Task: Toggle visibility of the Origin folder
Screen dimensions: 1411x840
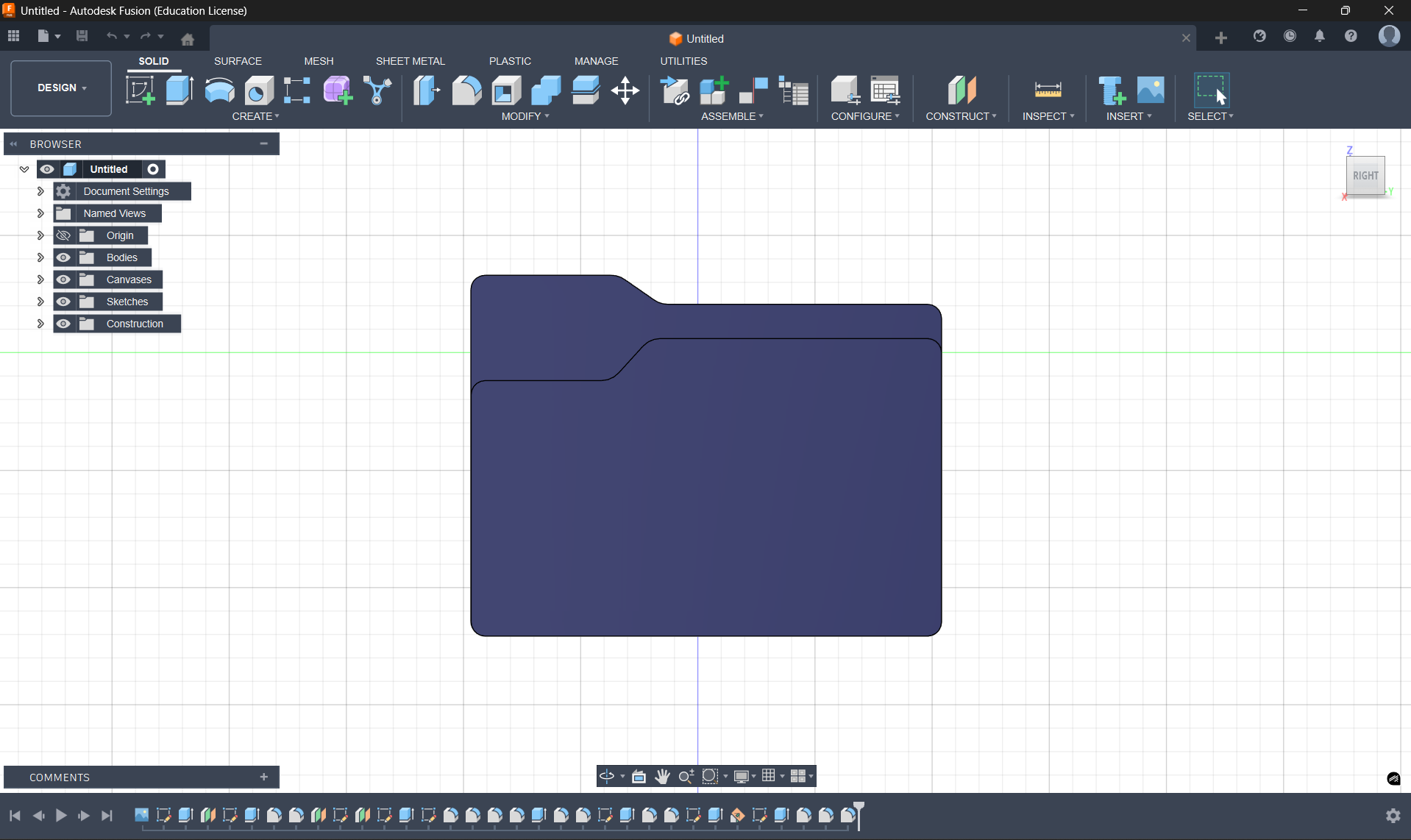Action: click(x=63, y=235)
